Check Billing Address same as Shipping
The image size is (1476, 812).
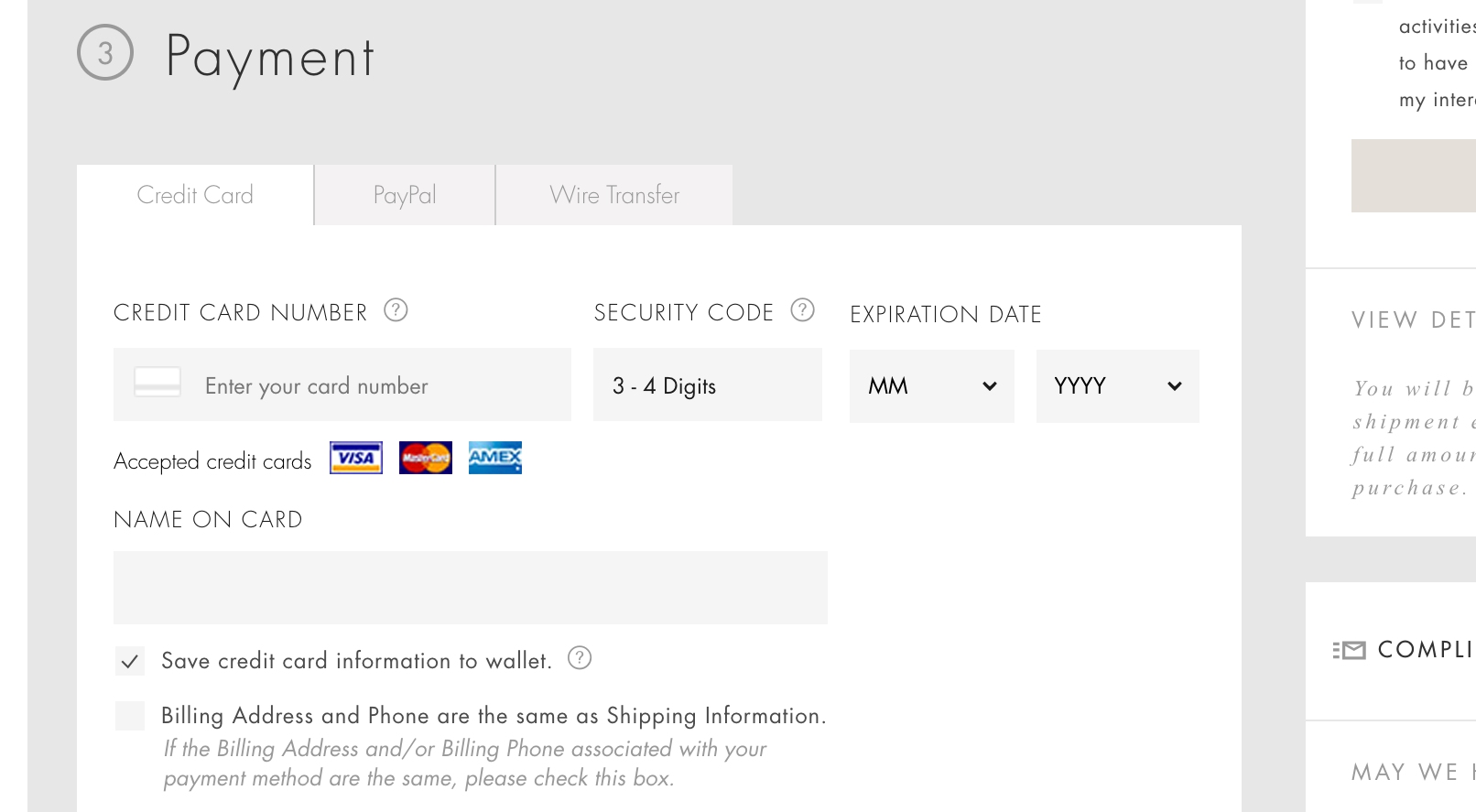point(129,715)
